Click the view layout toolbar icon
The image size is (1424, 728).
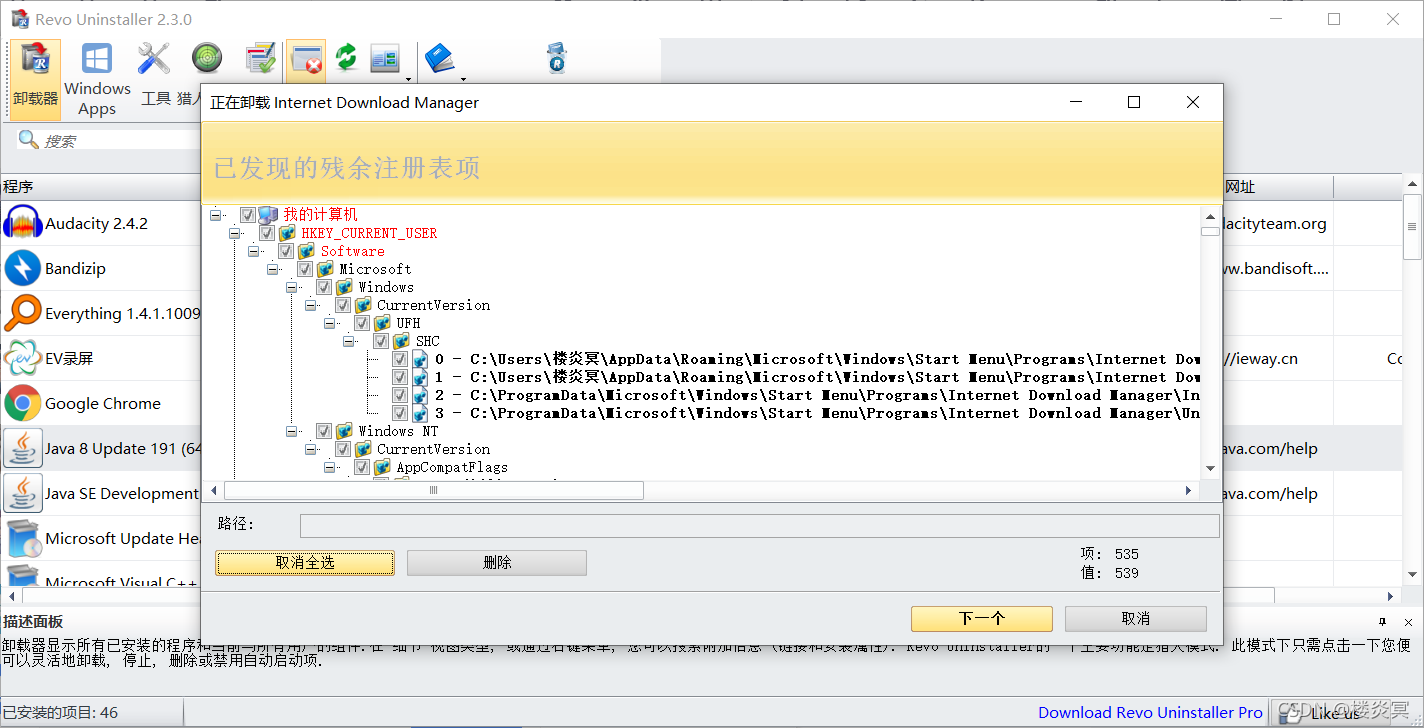coord(385,58)
